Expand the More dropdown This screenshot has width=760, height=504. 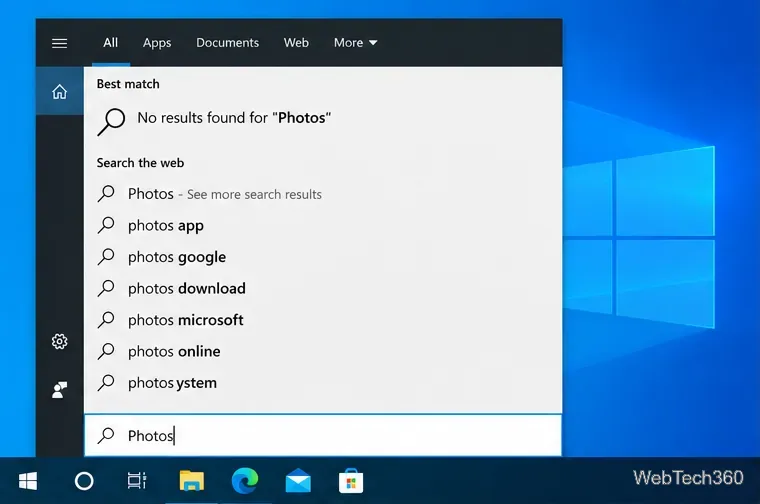tap(355, 43)
